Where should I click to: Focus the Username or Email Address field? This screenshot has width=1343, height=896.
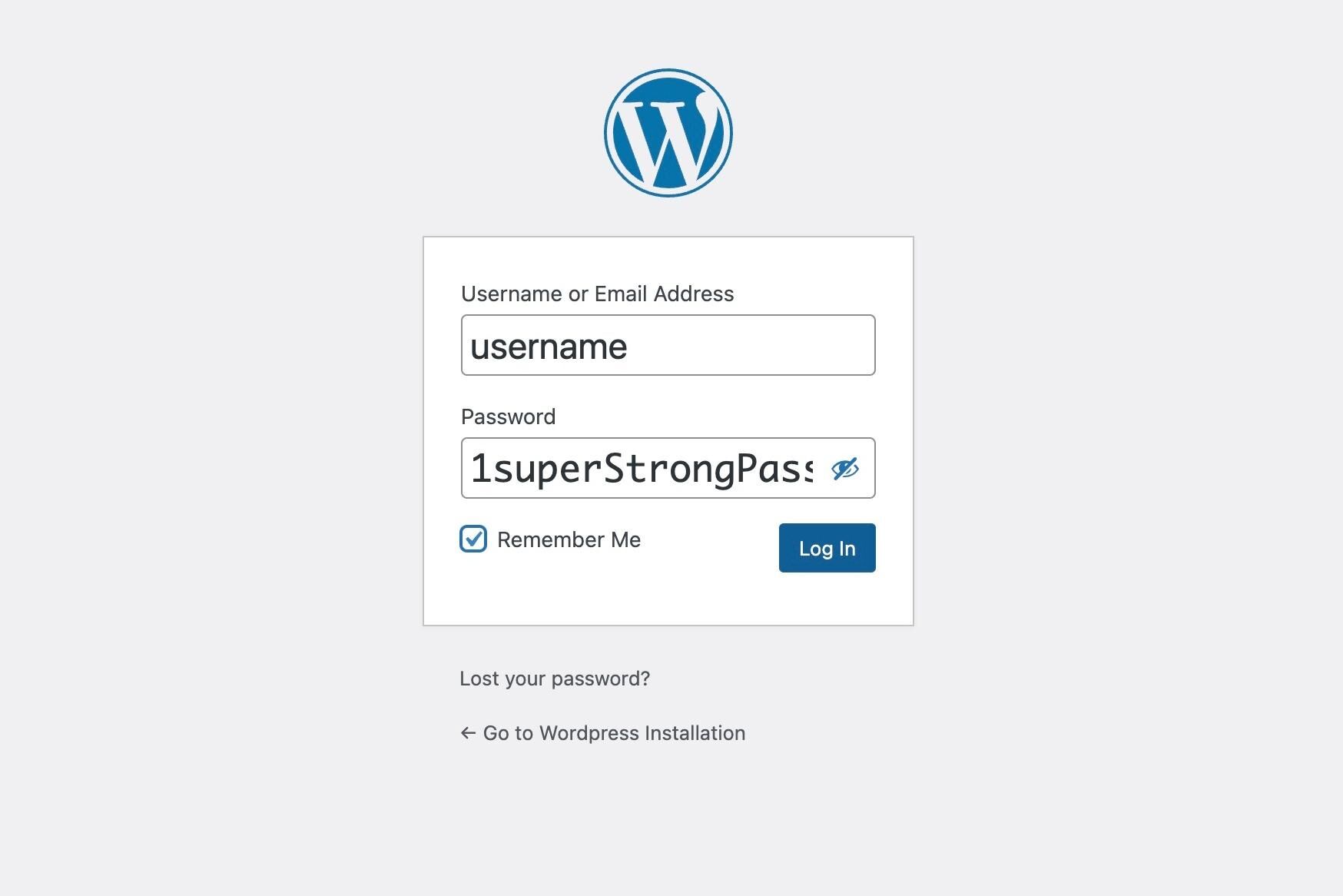tap(668, 345)
